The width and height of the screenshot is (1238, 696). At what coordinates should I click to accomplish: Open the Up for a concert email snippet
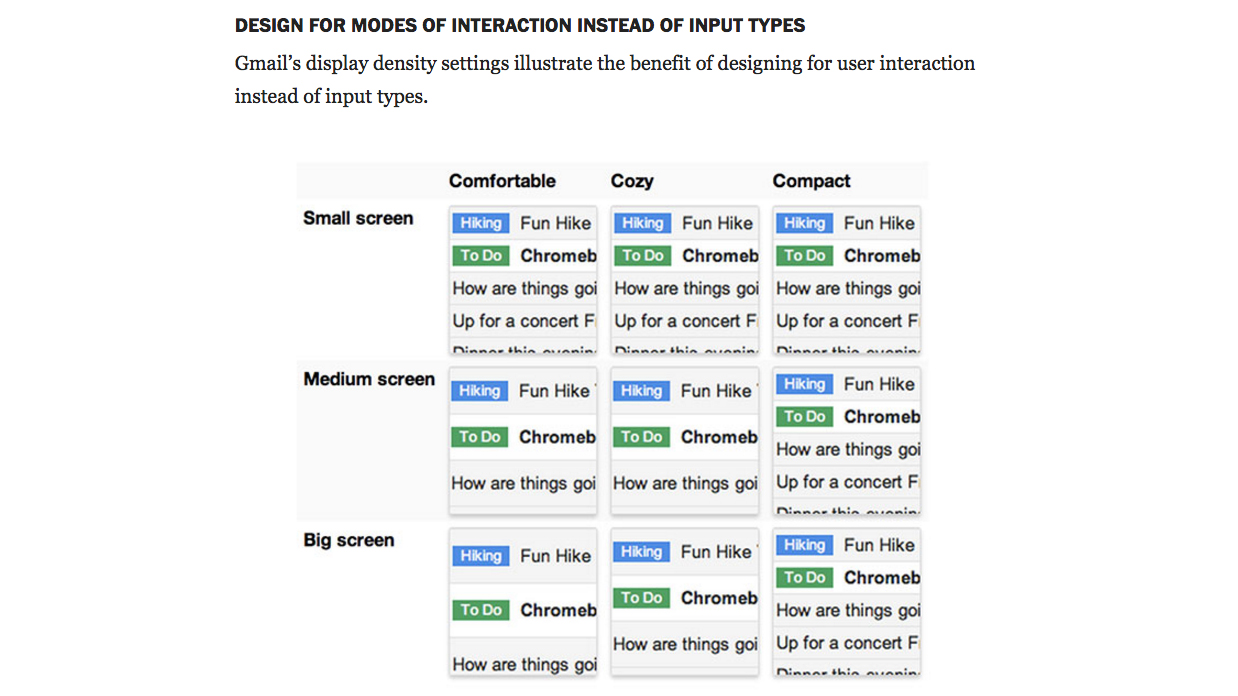click(x=523, y=320)
